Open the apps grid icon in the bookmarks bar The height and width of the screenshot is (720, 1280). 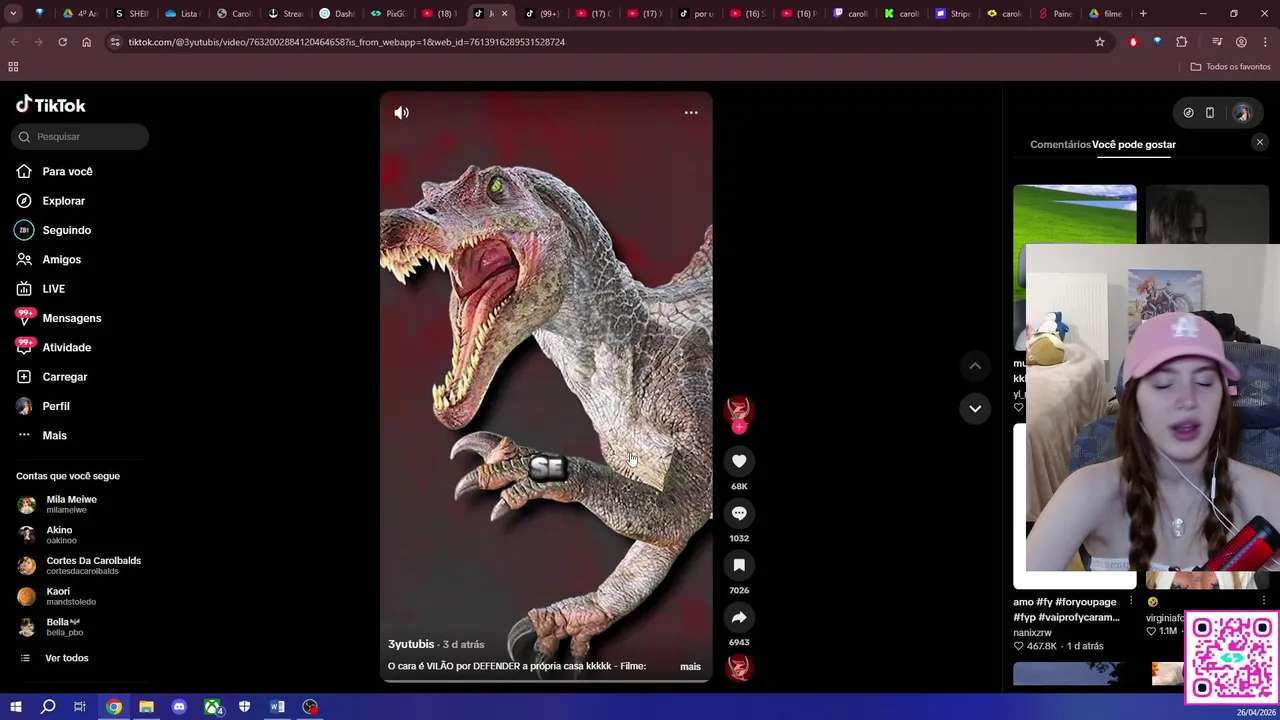13,67
